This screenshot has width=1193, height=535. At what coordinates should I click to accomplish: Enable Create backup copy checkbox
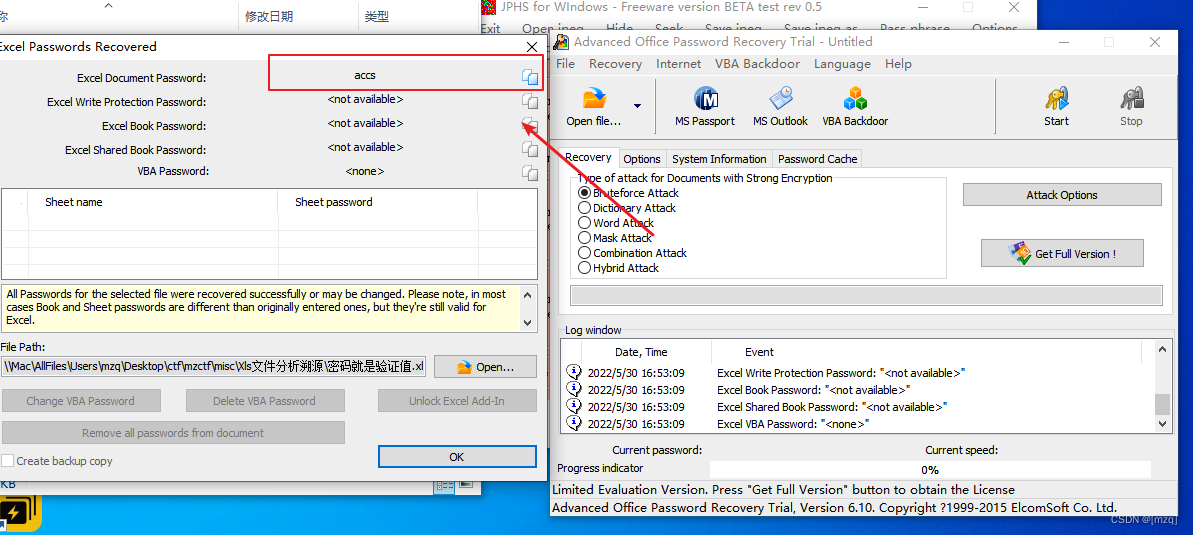pyautogui.click(x=8, y=460)
